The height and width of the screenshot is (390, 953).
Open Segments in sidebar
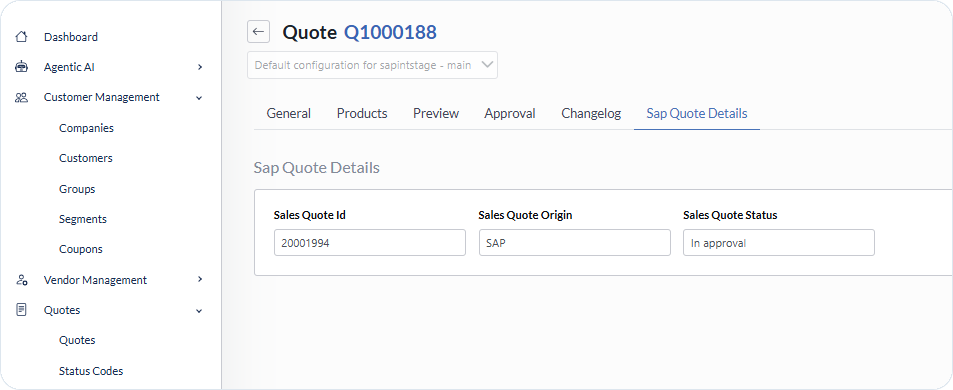83,219
